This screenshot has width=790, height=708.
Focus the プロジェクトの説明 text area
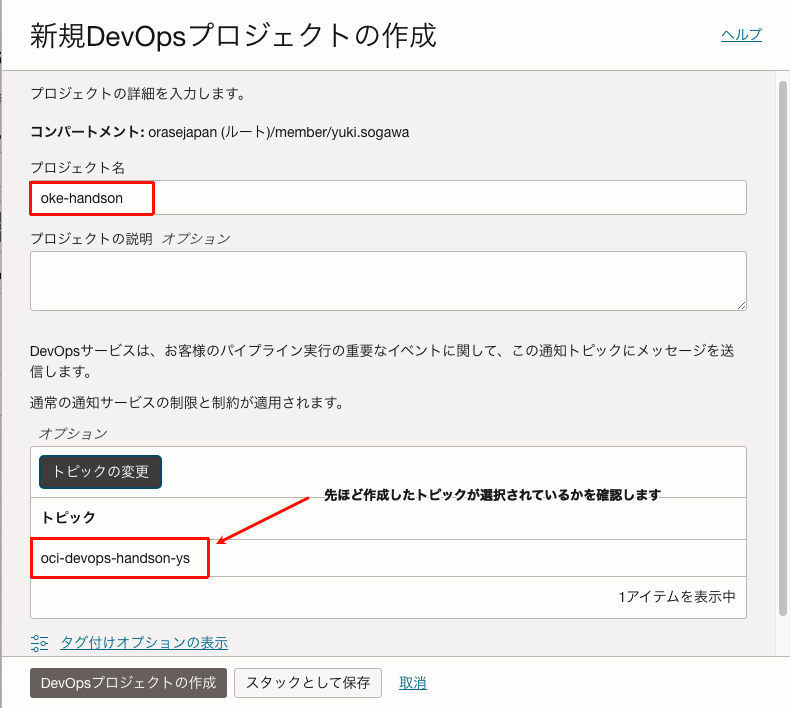[x=388, y=280]
